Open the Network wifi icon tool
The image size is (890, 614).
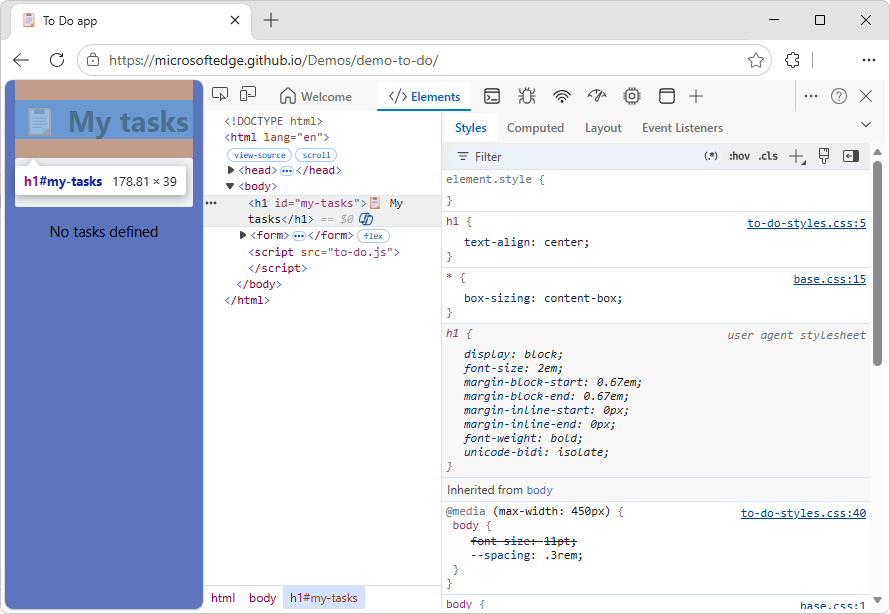pos(561,96)
